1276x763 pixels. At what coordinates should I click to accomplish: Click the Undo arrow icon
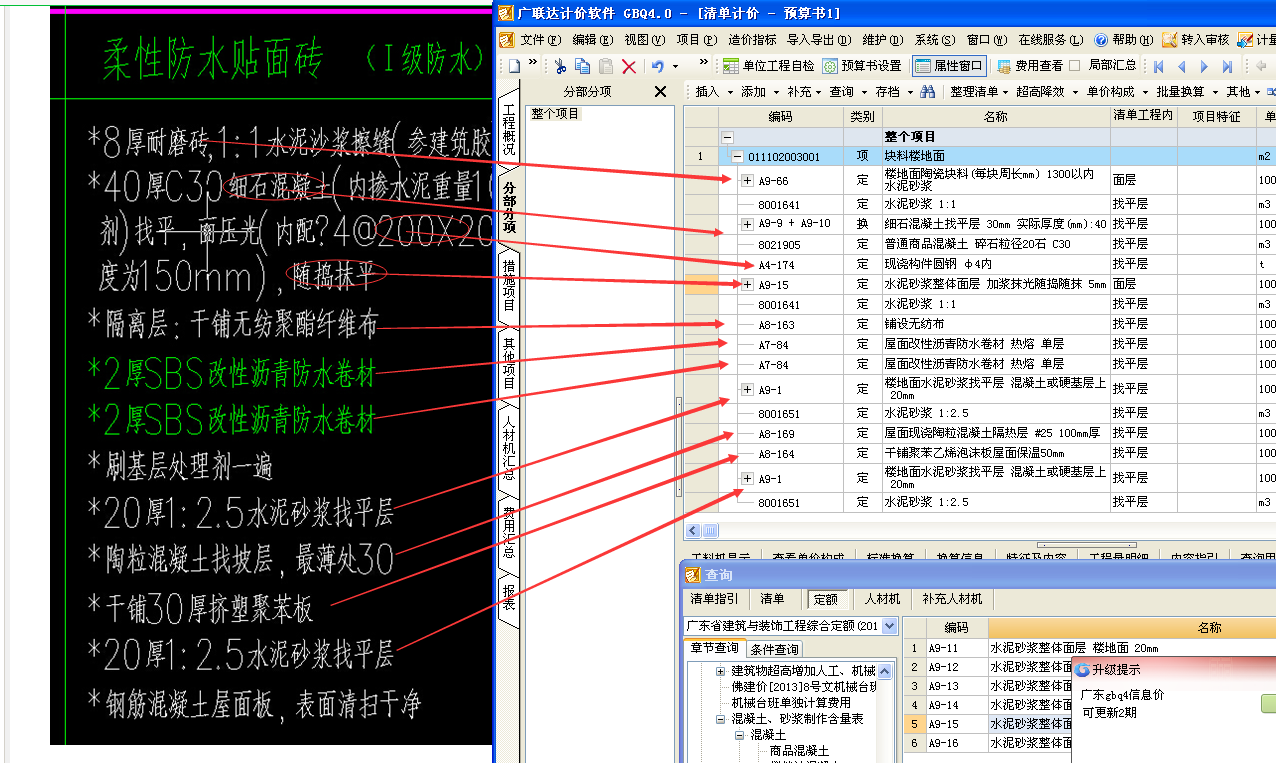pos(657,66)
